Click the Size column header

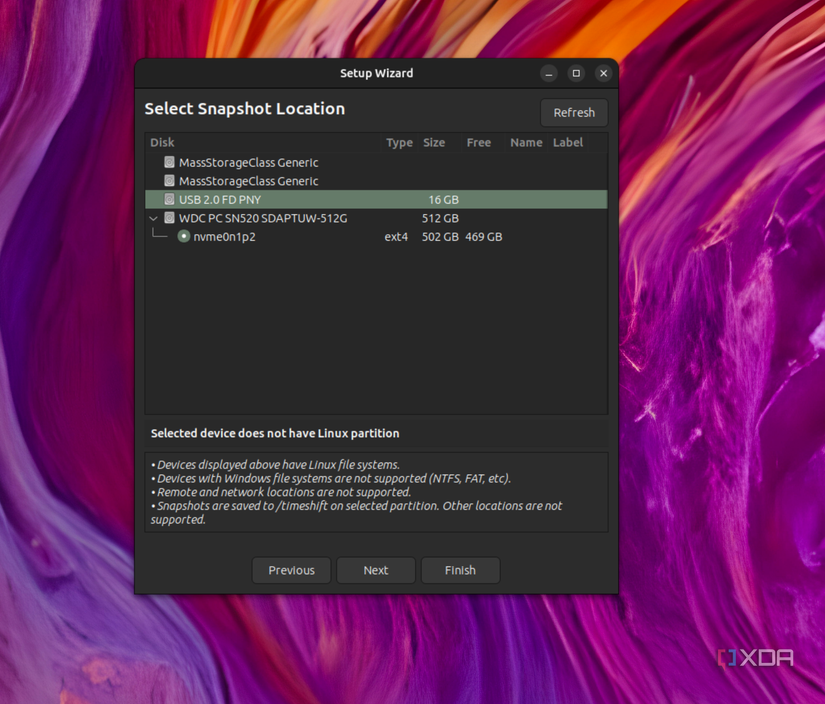point(434,142)
